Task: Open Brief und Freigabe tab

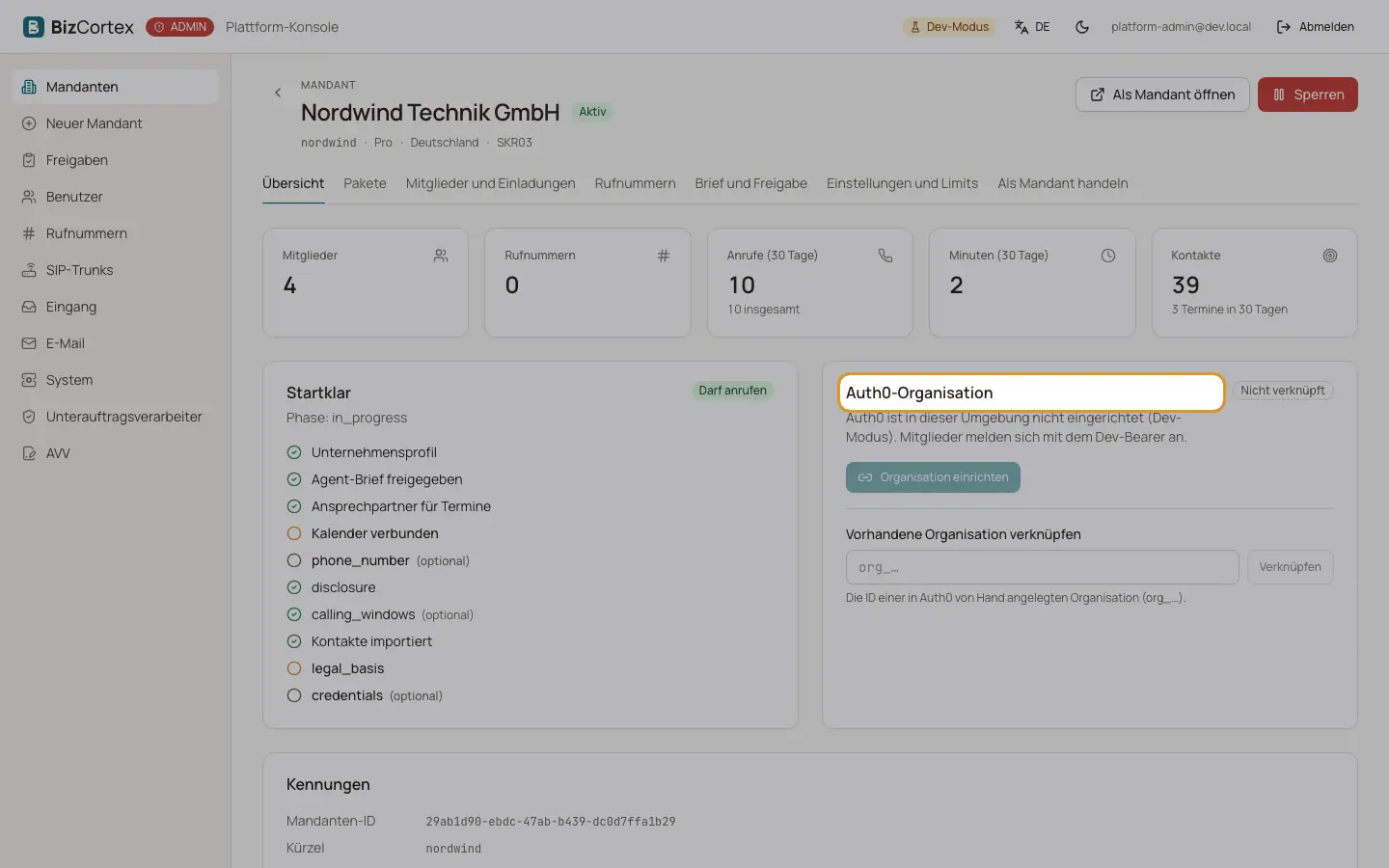Action: tap(751, 183)
